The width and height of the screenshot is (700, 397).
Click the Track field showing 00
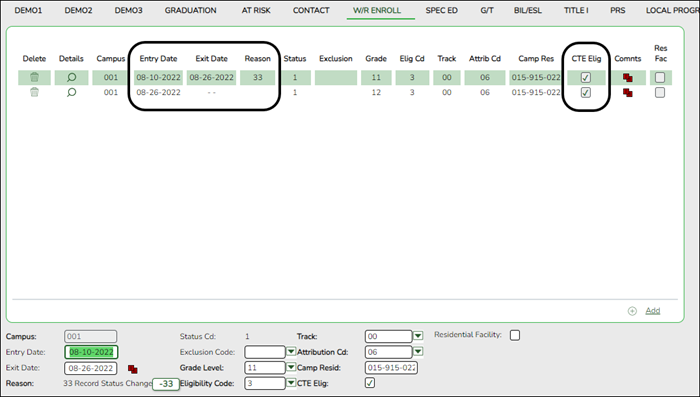(x=388, y=336)
